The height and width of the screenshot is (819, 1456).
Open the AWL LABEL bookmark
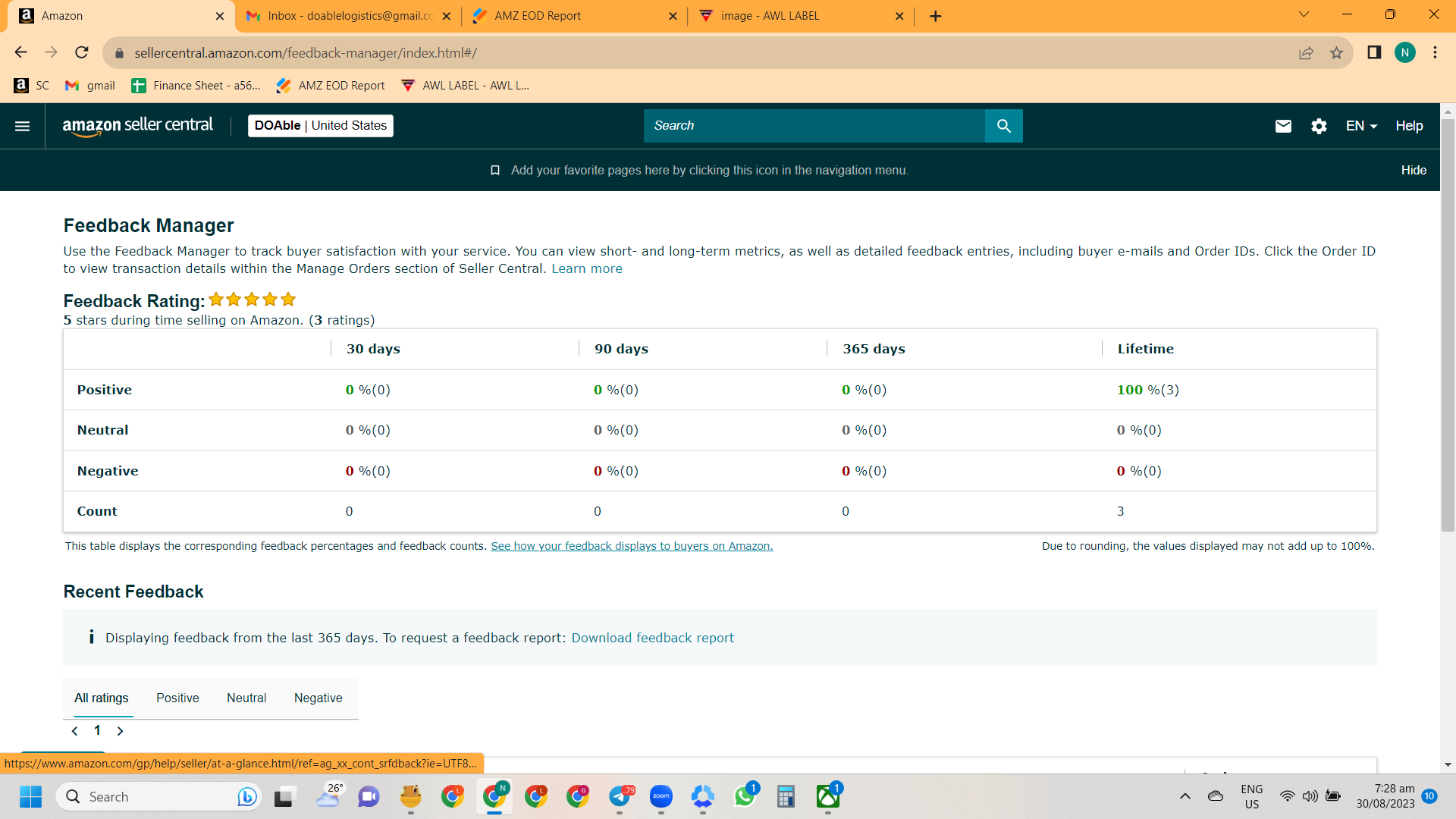[x=465, y=86]
